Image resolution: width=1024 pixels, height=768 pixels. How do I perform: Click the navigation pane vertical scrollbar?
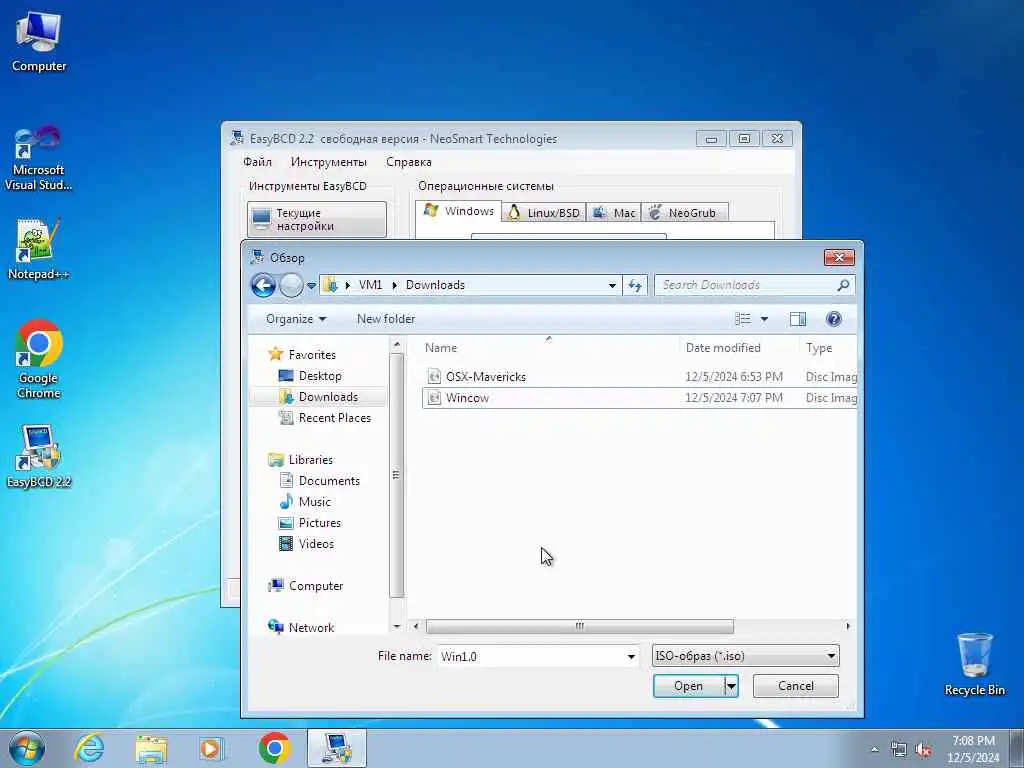pos(396,475)
